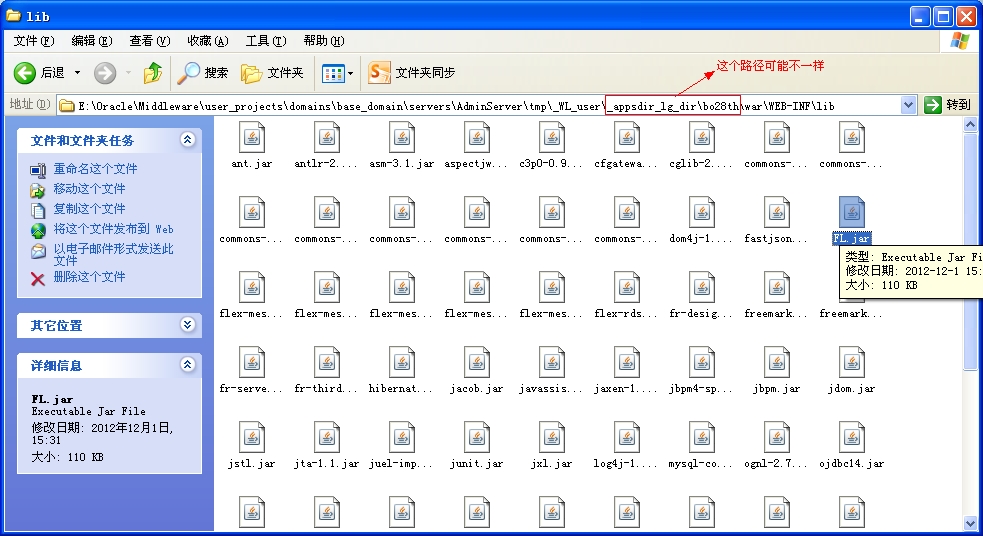This screenshot has width=983, height=536.
Task: Click Move this file link
Action: [x=89, y=189]
